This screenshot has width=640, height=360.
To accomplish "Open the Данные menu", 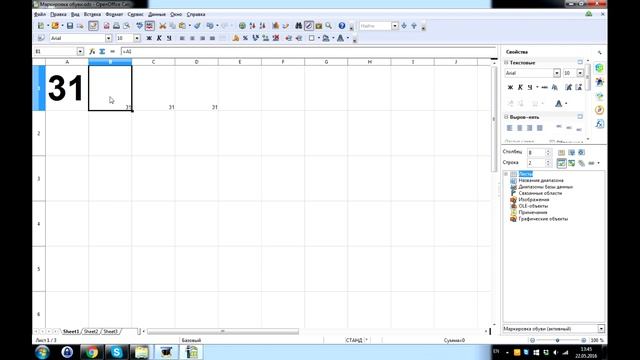I will (x=157, y=14).
